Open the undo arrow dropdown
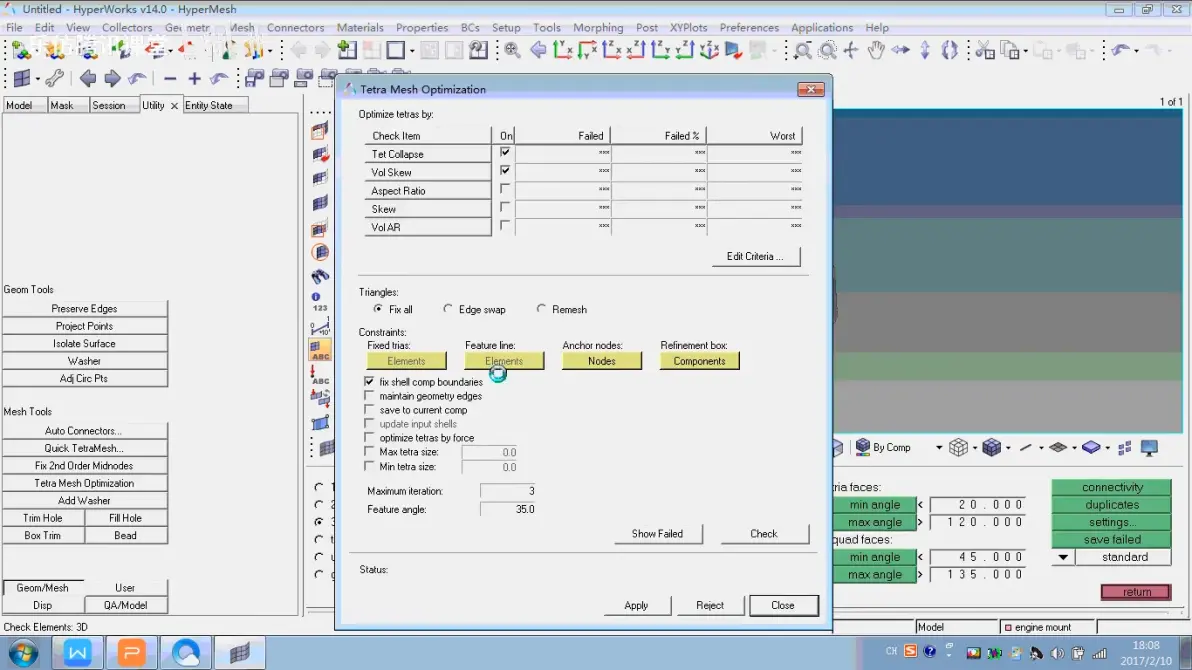The height and width of the screenshot is (670, 1192). 1136,51
